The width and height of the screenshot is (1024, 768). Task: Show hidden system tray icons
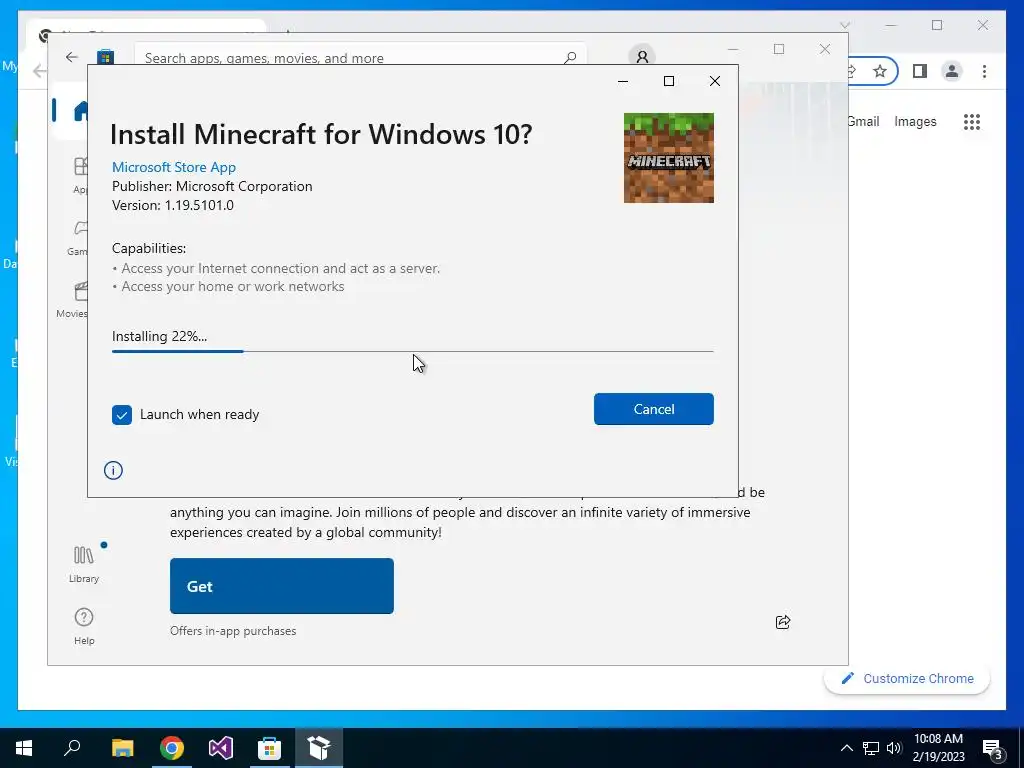pos(846,748)
